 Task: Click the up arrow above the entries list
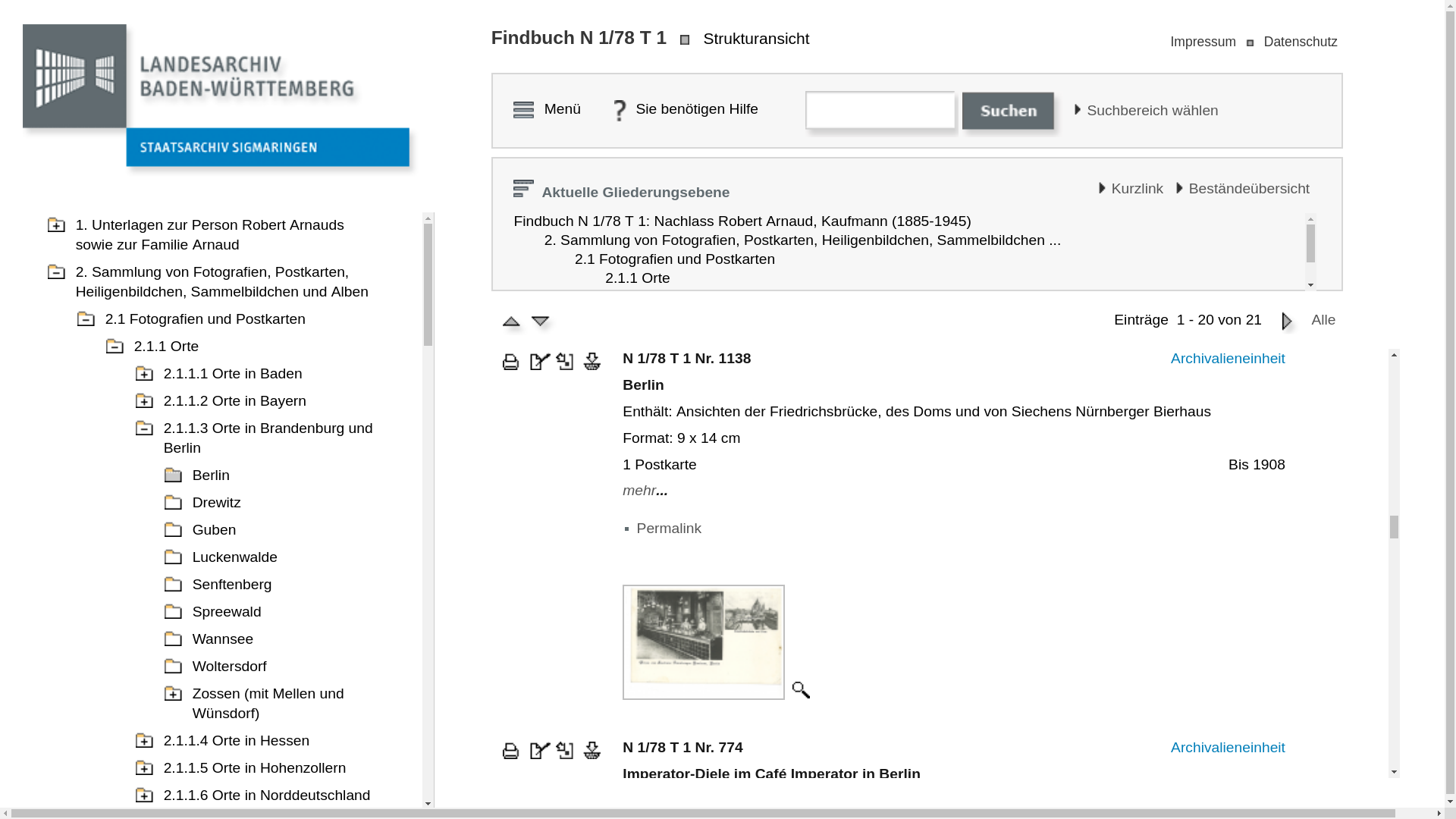click(511, 322)
